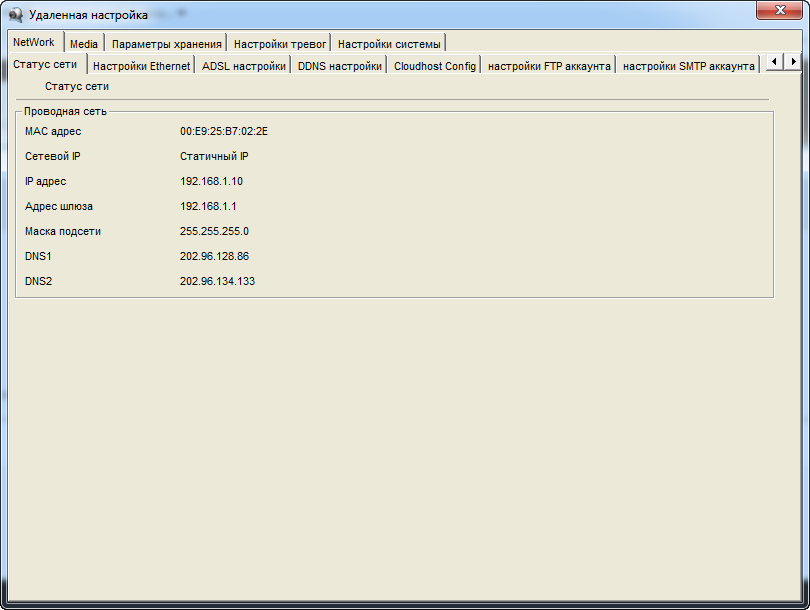
Task: Switch to the NetWork tab
Action: point(34,42)
